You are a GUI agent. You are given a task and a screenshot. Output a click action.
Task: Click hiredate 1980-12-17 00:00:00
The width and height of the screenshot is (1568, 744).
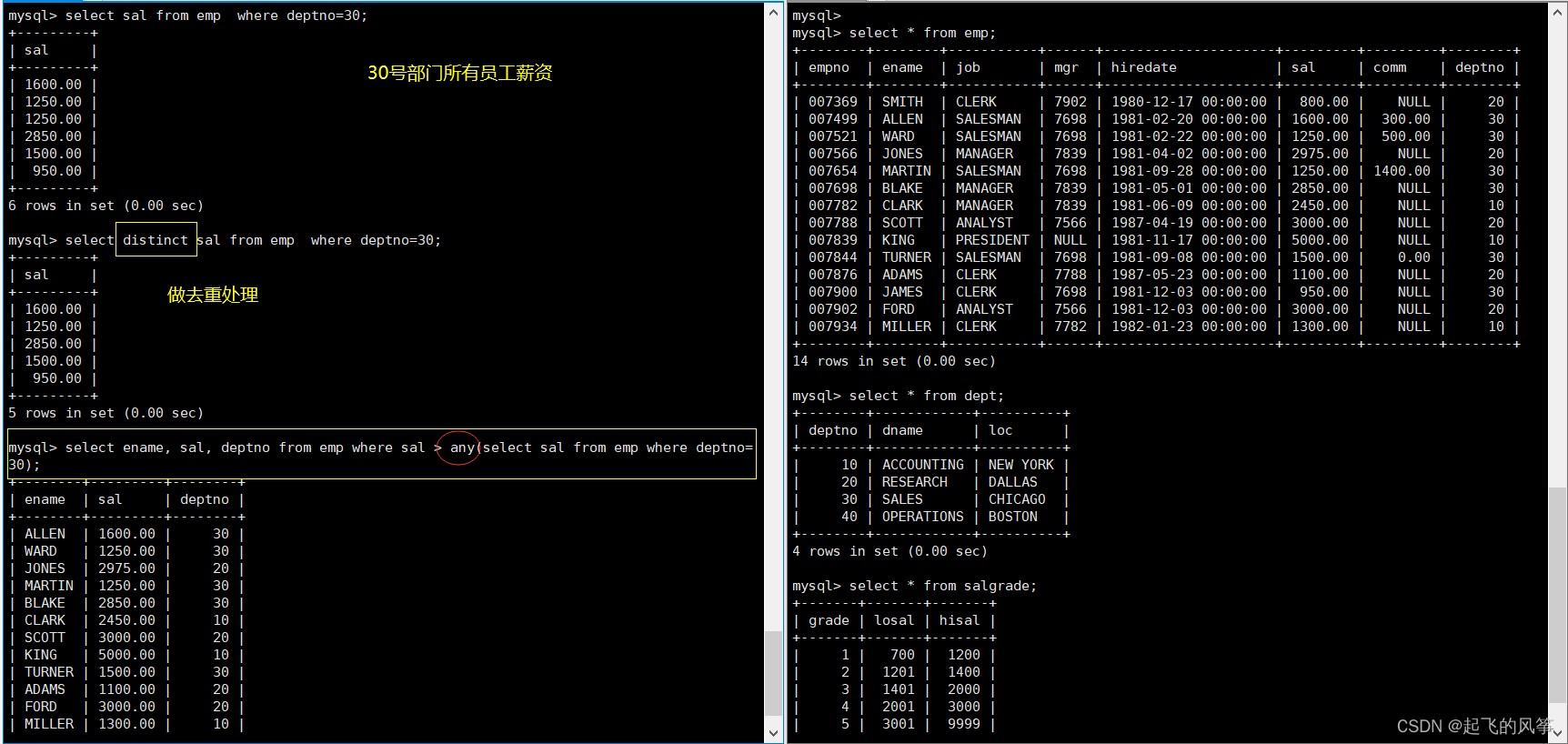click(1189, 102)
